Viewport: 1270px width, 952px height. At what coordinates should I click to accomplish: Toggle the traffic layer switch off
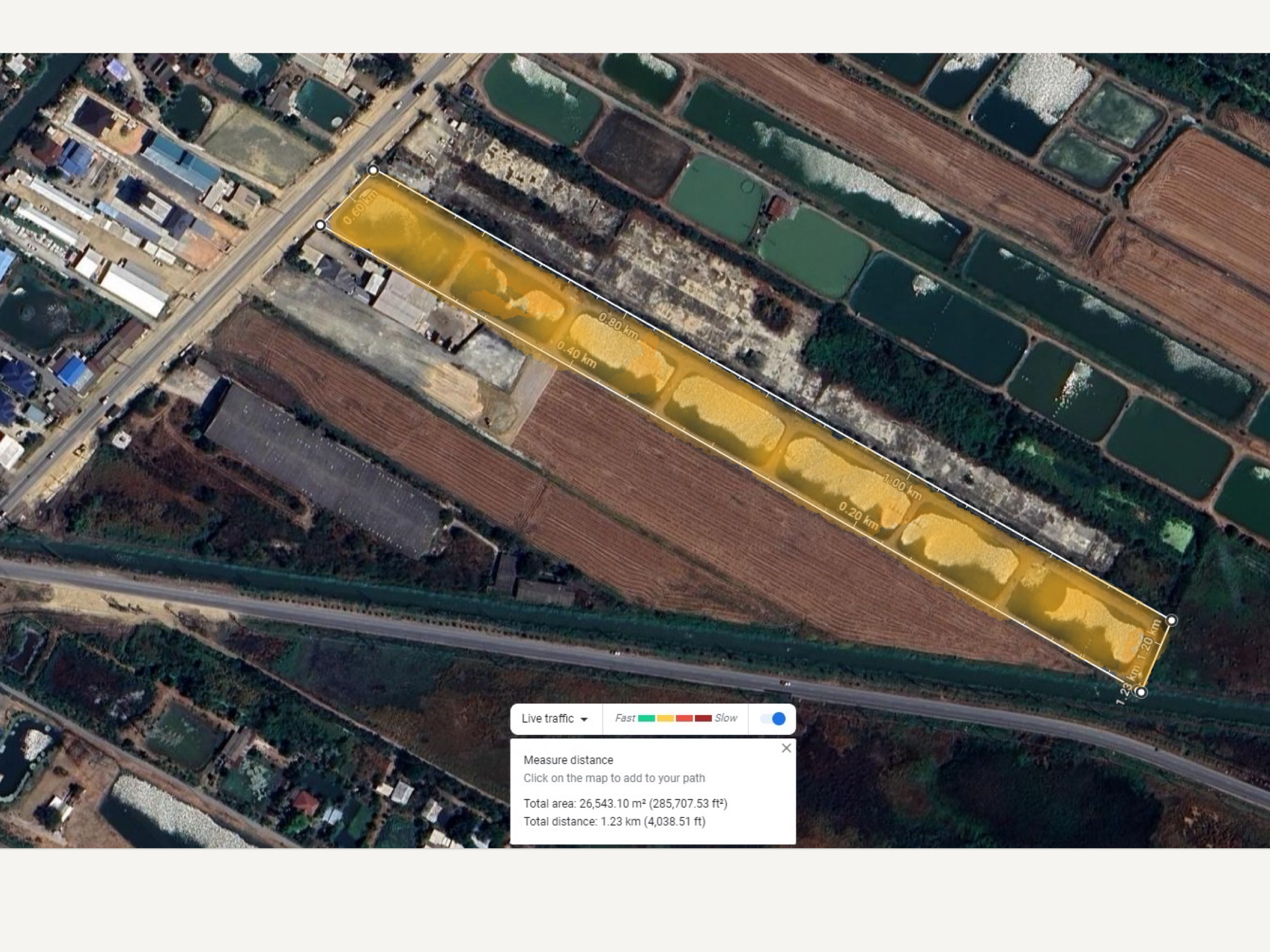click(773, 719)
